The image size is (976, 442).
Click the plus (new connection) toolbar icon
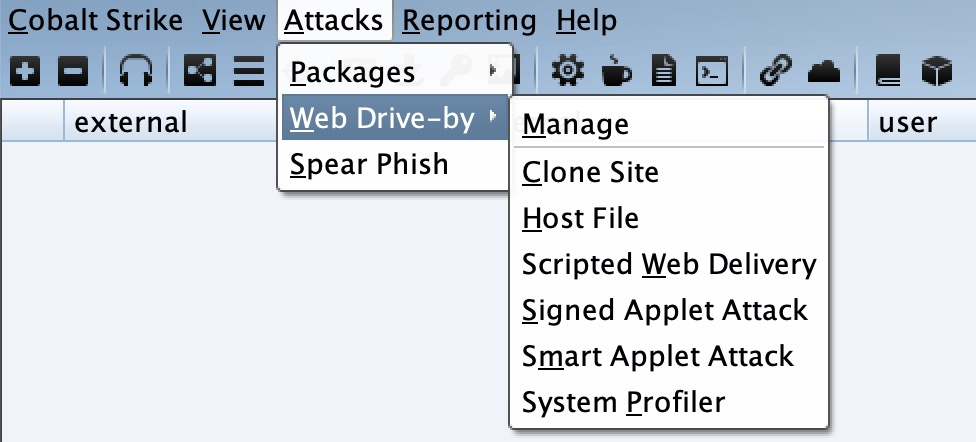(25, 70)
